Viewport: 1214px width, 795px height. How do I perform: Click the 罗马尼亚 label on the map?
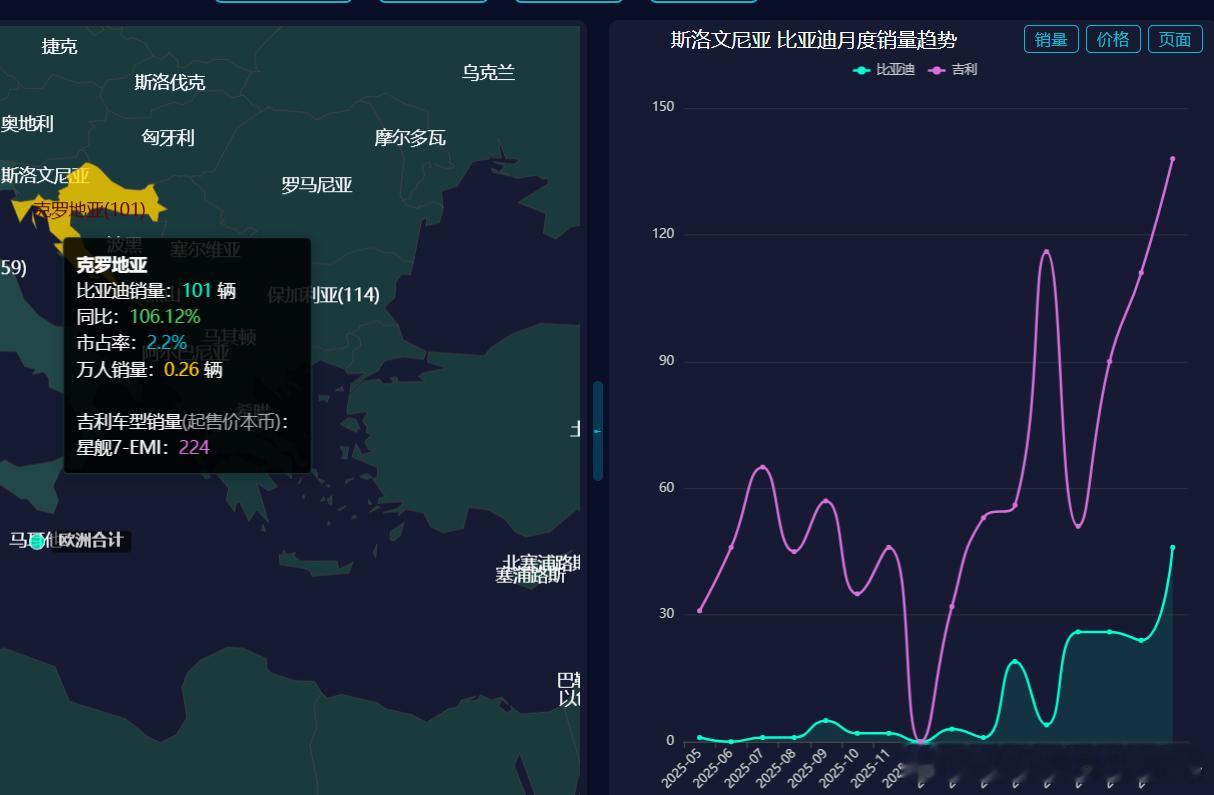click(x=317, y=185)
